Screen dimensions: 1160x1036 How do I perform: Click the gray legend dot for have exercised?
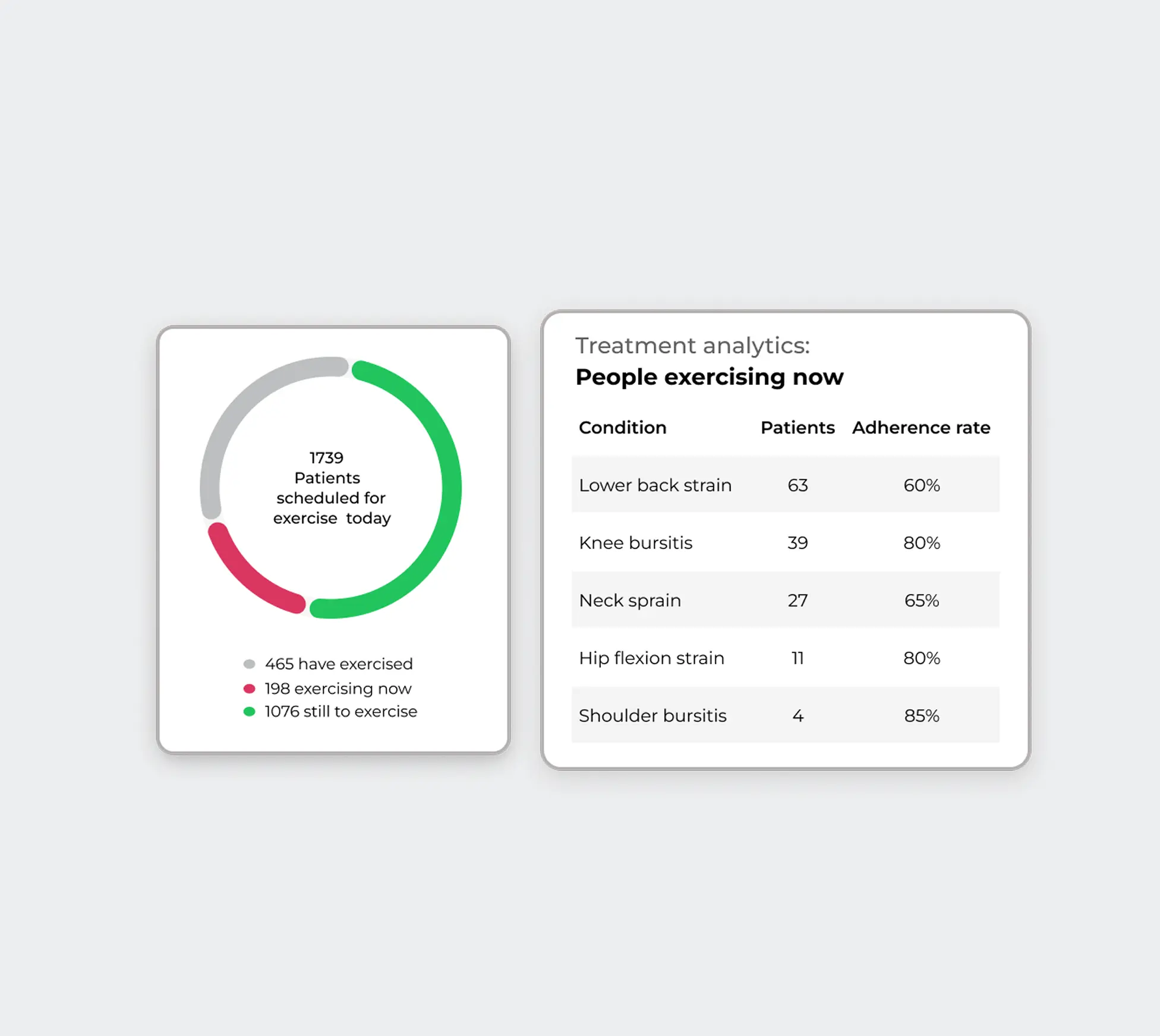click(250, 664)
